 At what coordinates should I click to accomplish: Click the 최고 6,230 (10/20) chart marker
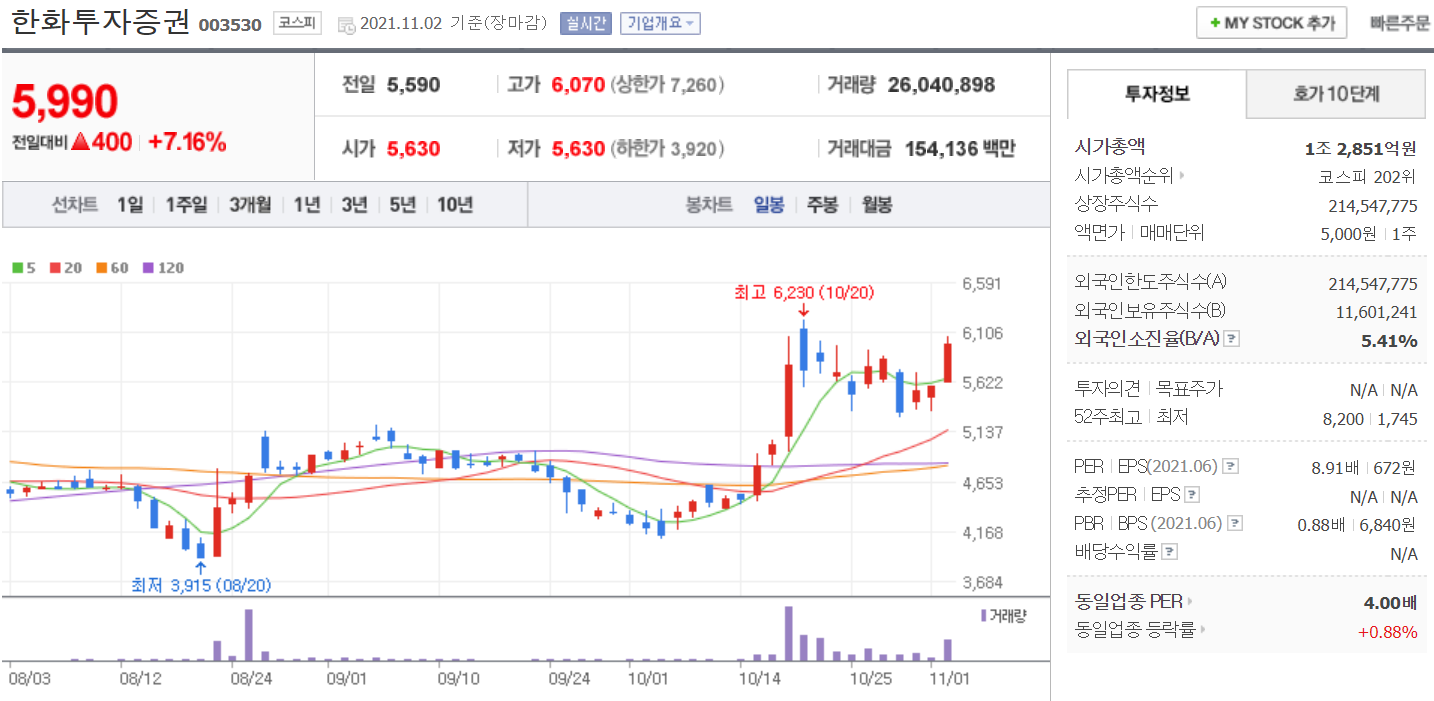click(804, 292)
